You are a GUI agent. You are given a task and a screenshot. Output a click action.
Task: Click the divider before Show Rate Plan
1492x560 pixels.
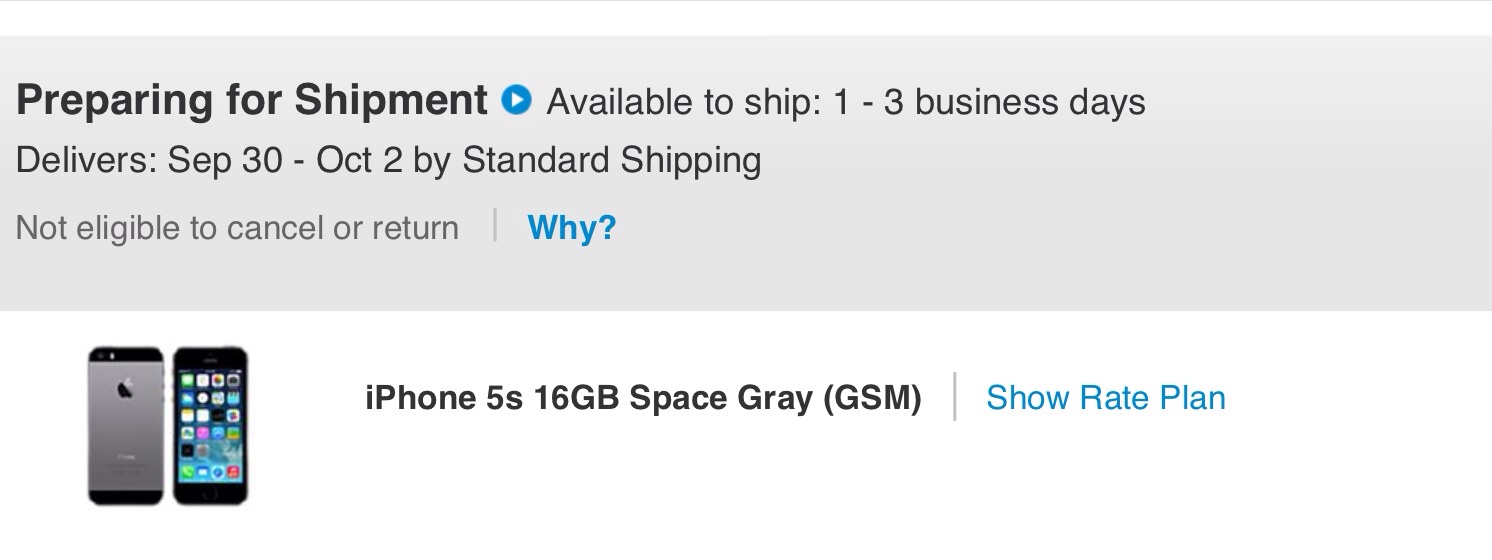(955, 397)
